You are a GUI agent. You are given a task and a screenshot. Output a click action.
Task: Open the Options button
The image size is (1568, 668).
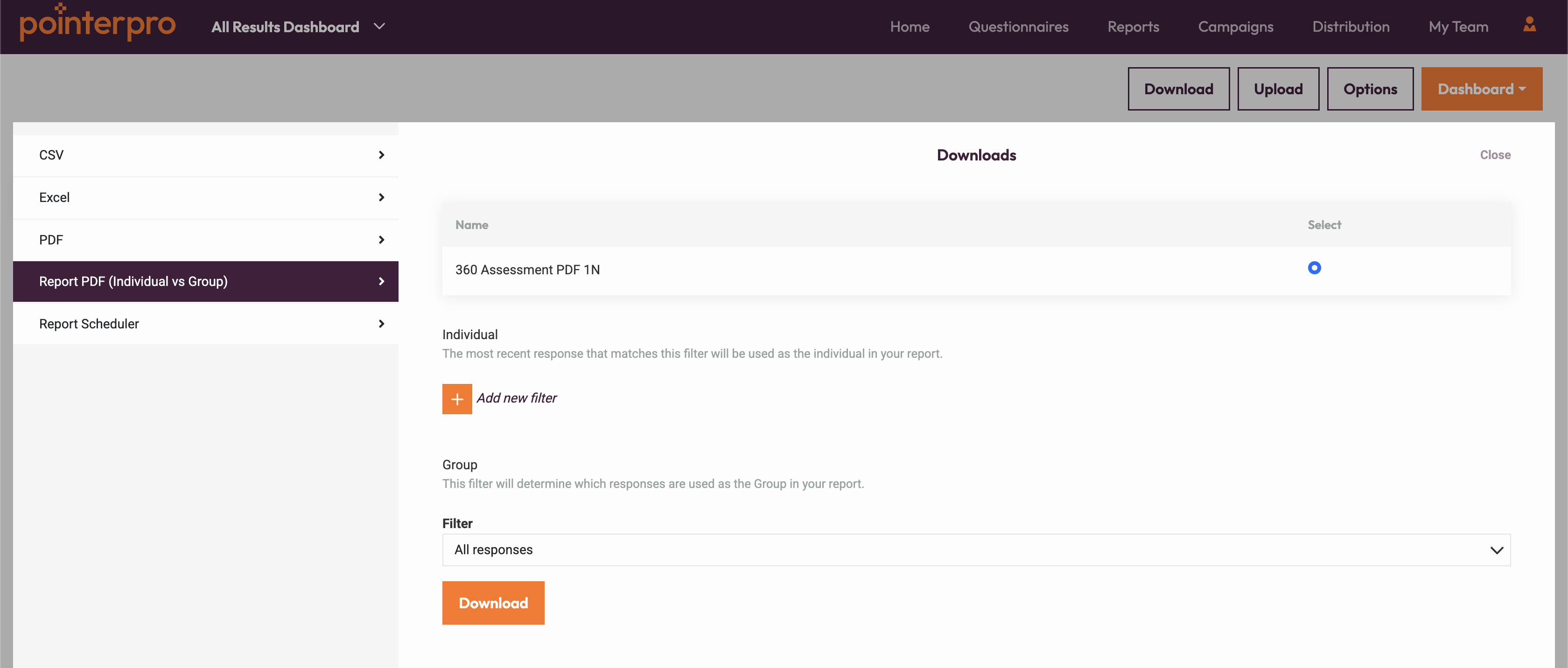1370,89
